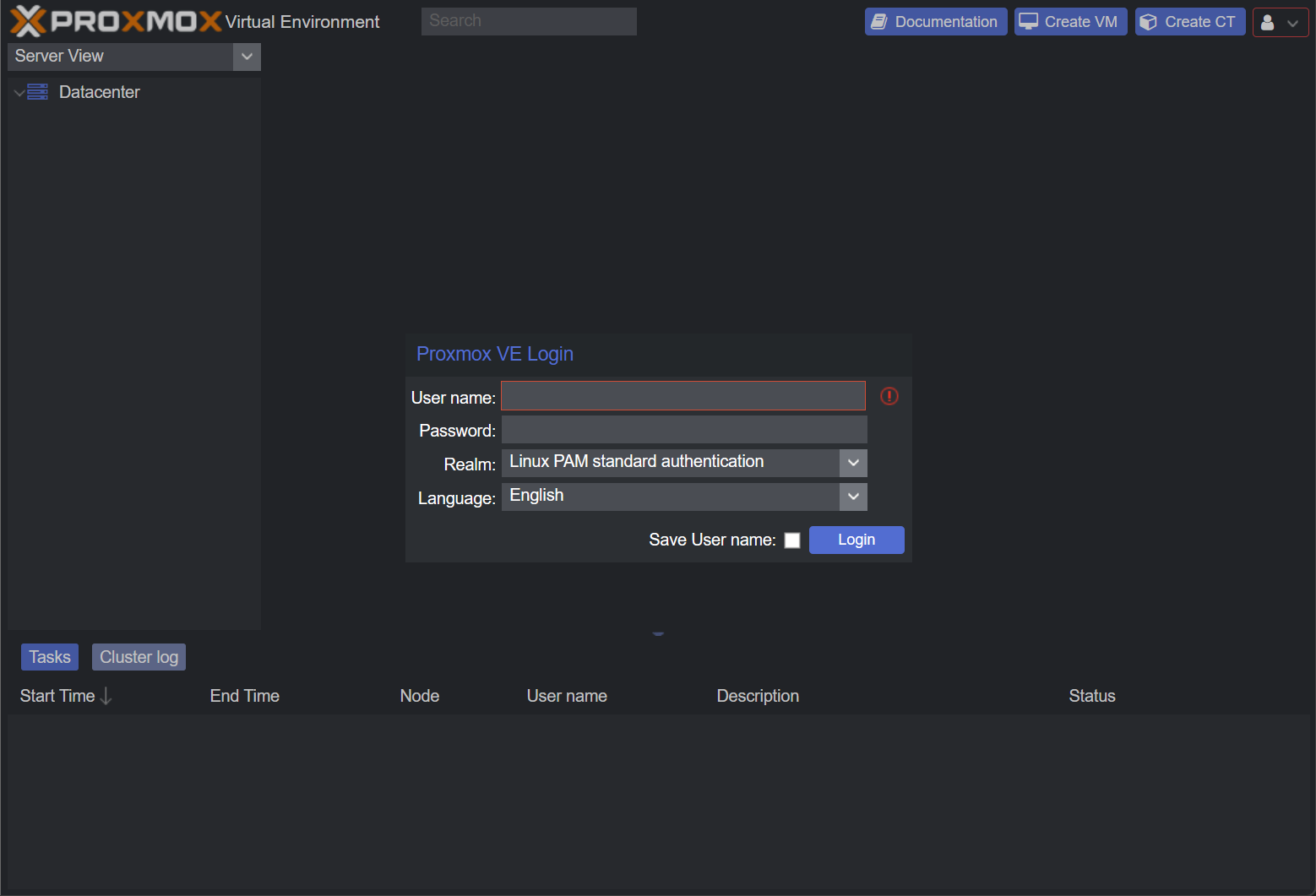Click the panel splitter collapse handle
The width and height of the screenshot is (1316, 896).
[658, 633]
